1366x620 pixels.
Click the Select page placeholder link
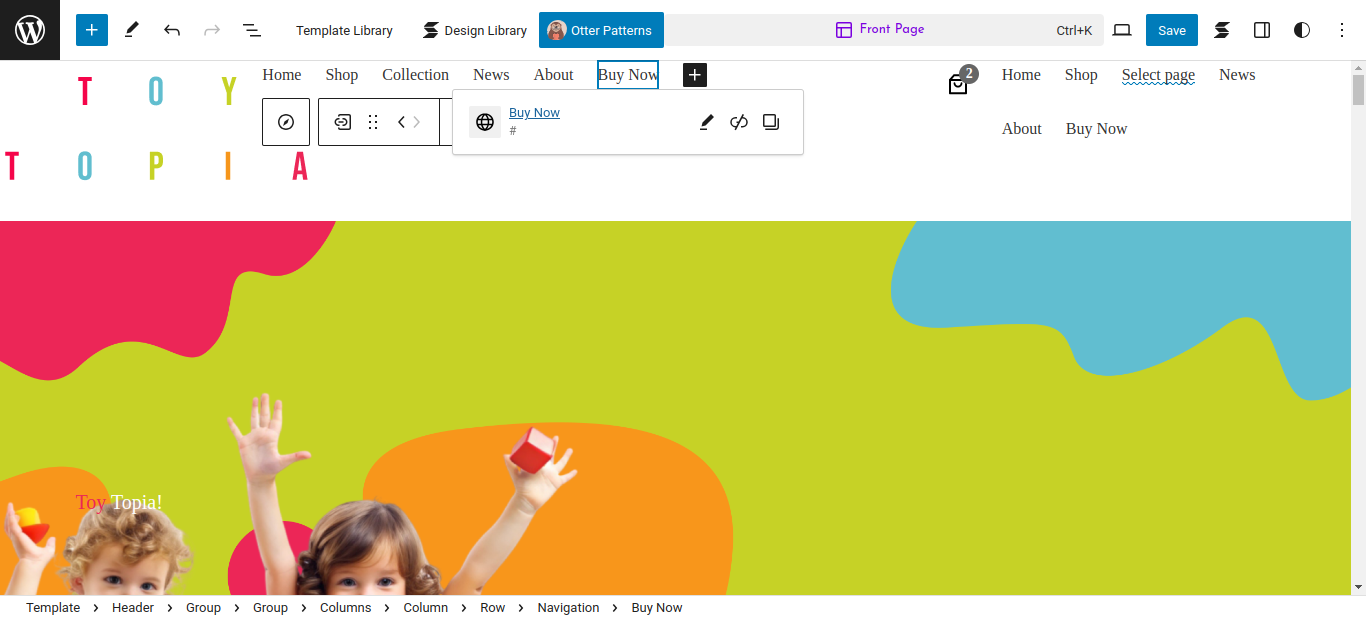point(1158,75)
